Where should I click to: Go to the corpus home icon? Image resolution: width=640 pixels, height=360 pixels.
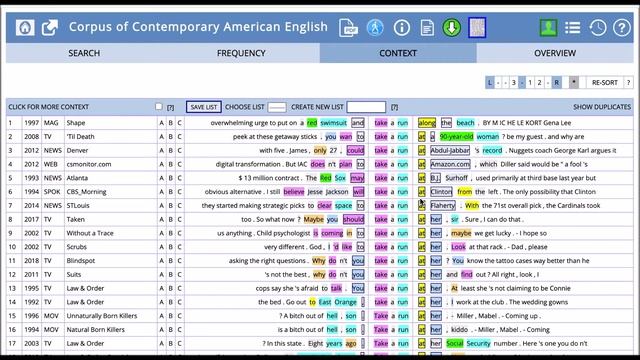[25, 28]
